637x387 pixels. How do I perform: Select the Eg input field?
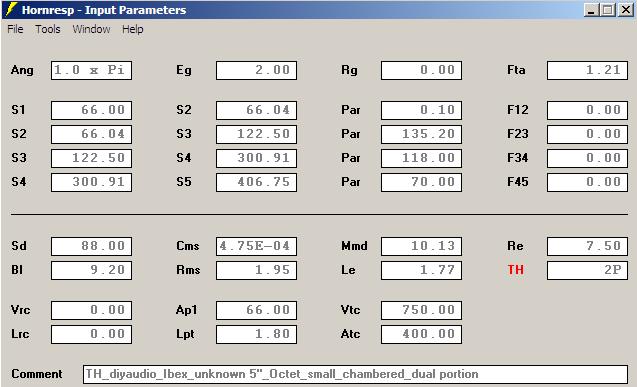pos(256,70)
